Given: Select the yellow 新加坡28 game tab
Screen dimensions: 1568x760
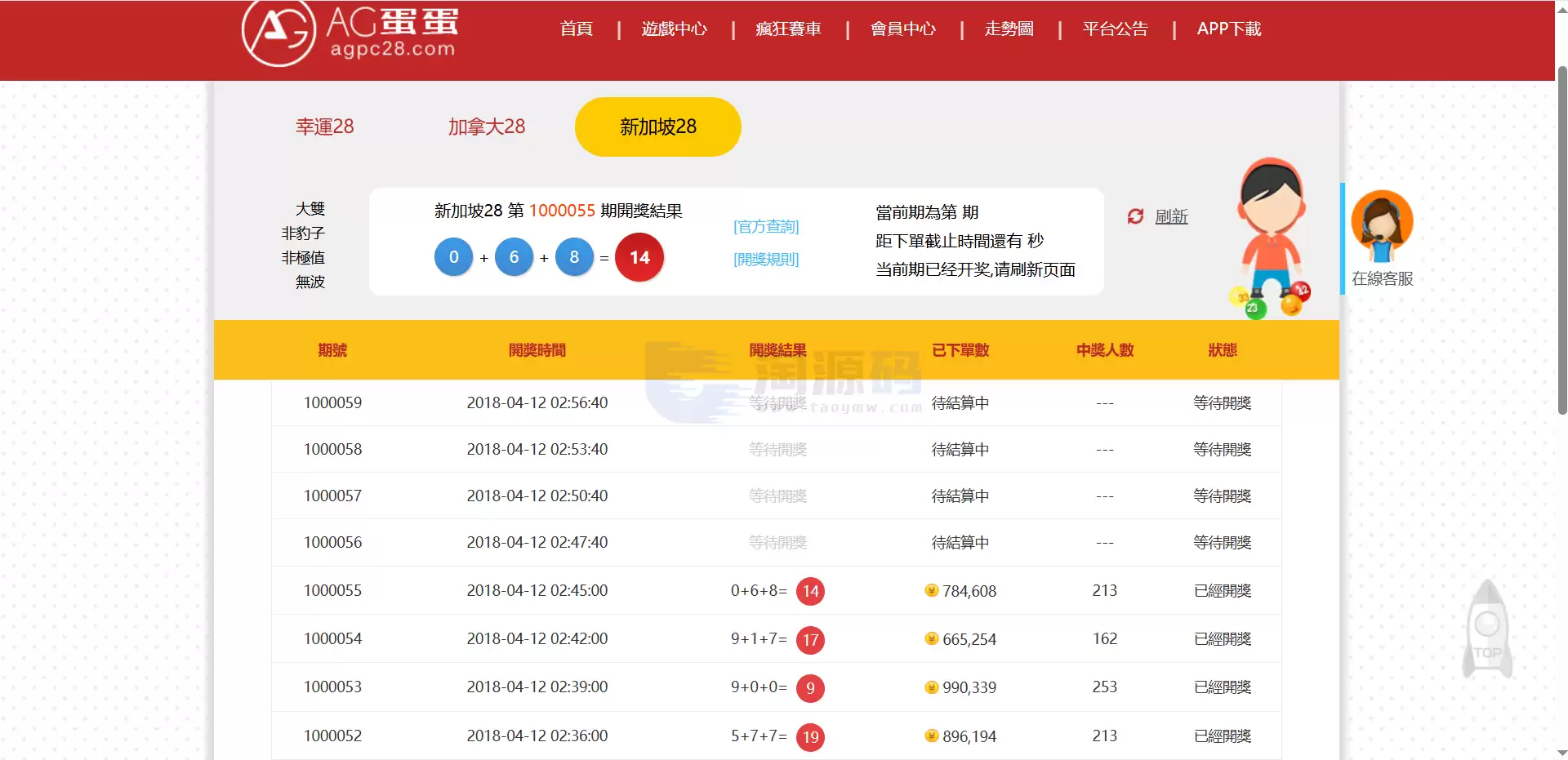Looking at the screenshot, I should [x=658, y=127].
